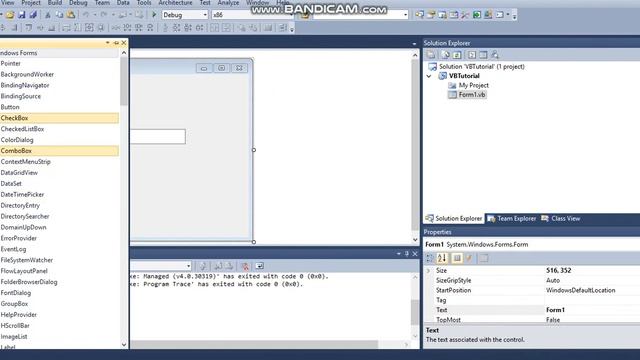Click the Save All icon

coord(33,15)
